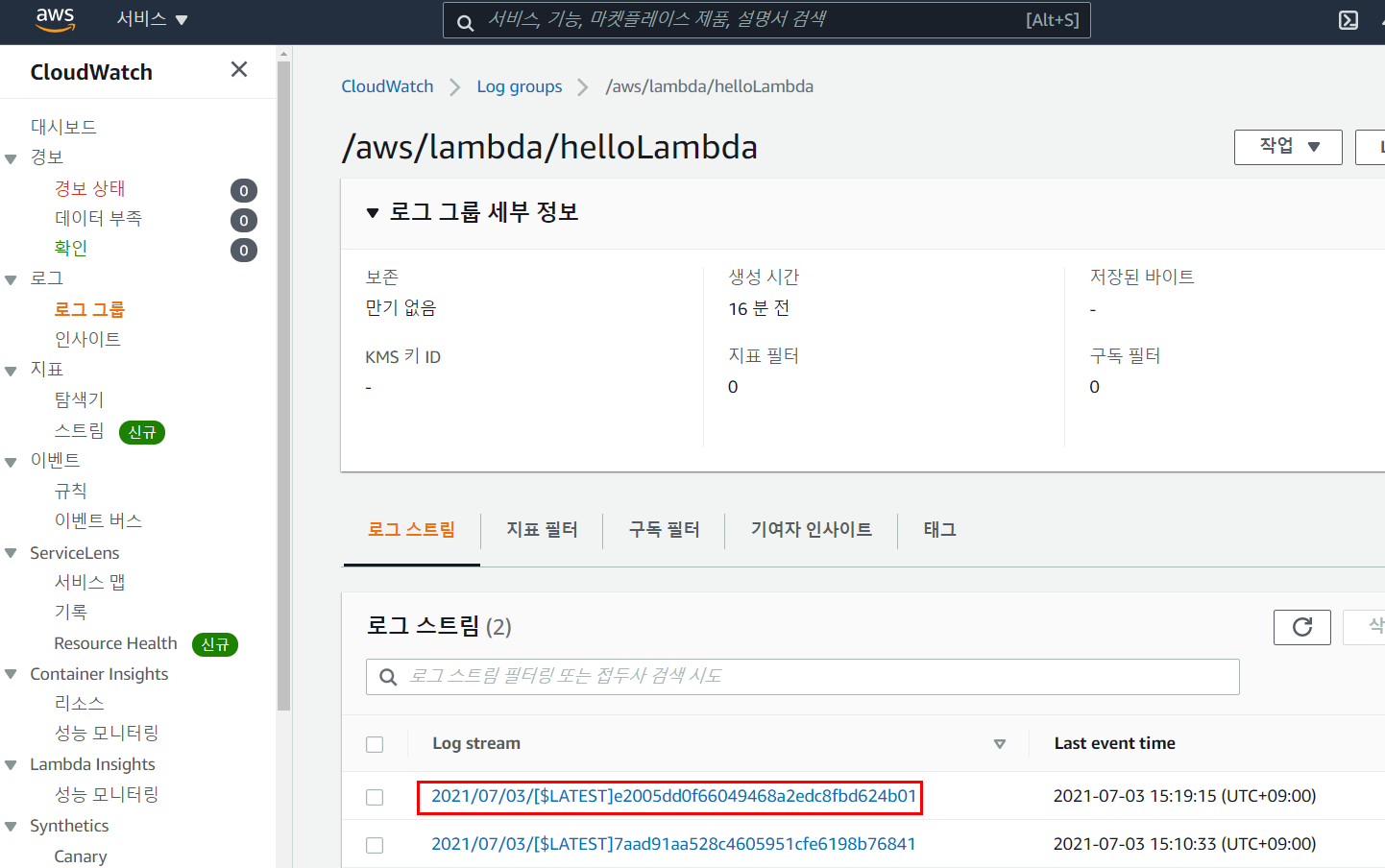Open 대시보드 in the sidebar
Viewport: 1385px width, 868px height.
point(63,127)
